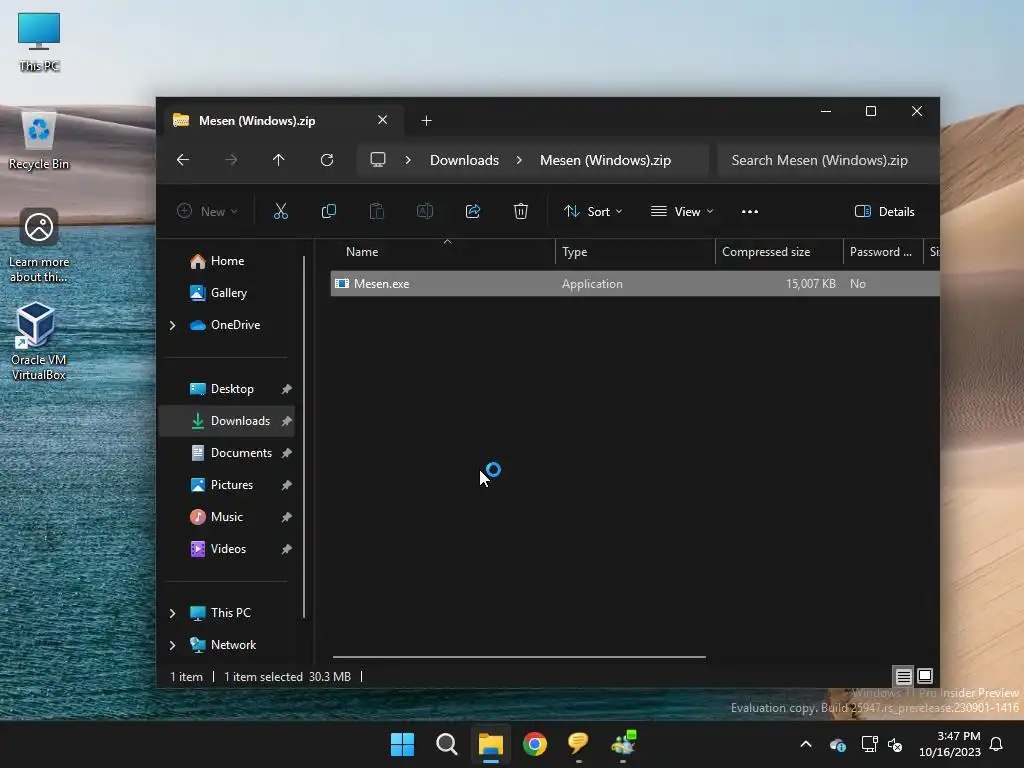
Task: Open the View dropdown menu
Action: [x=682, y=212]
